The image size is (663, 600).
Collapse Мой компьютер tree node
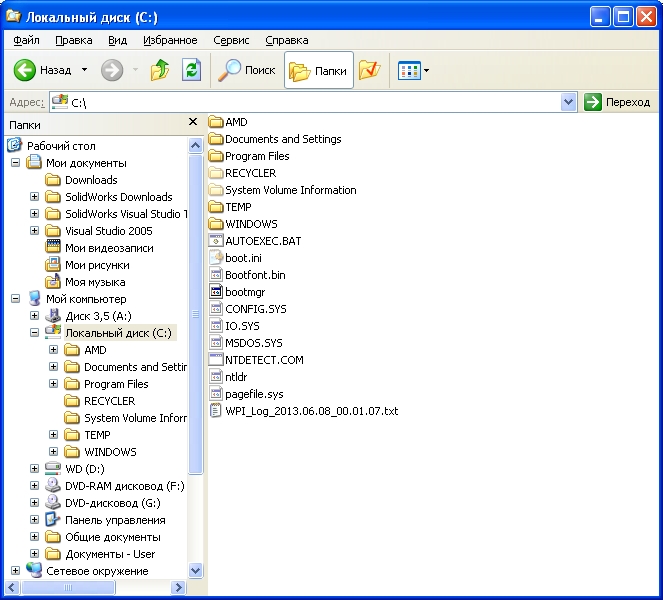pos(15,299)
